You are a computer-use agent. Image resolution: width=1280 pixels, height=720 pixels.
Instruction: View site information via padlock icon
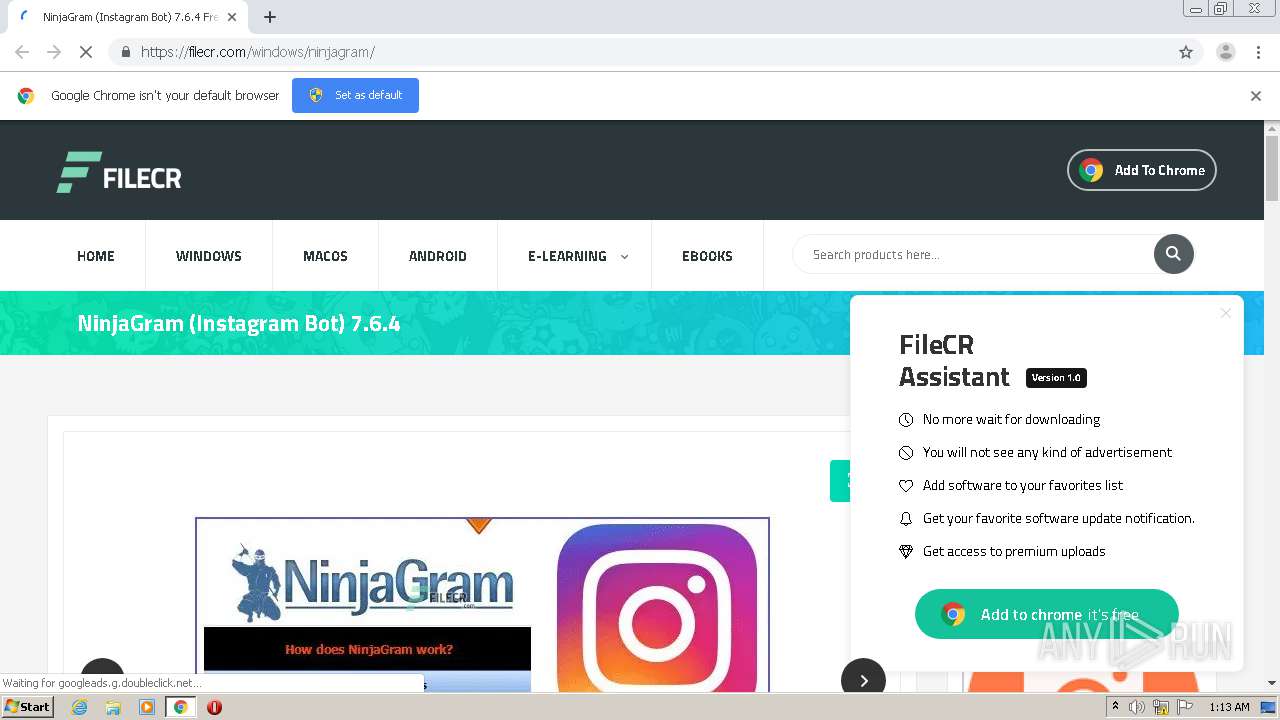click(x=125, y=52)
